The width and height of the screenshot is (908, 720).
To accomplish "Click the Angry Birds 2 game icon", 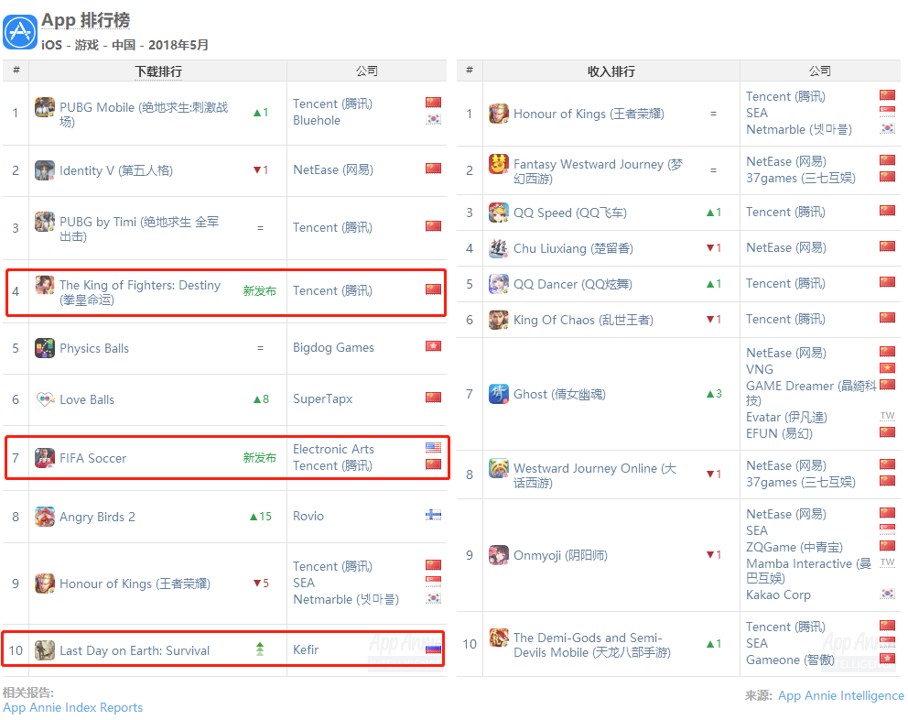I will click(x=45, y=517).
